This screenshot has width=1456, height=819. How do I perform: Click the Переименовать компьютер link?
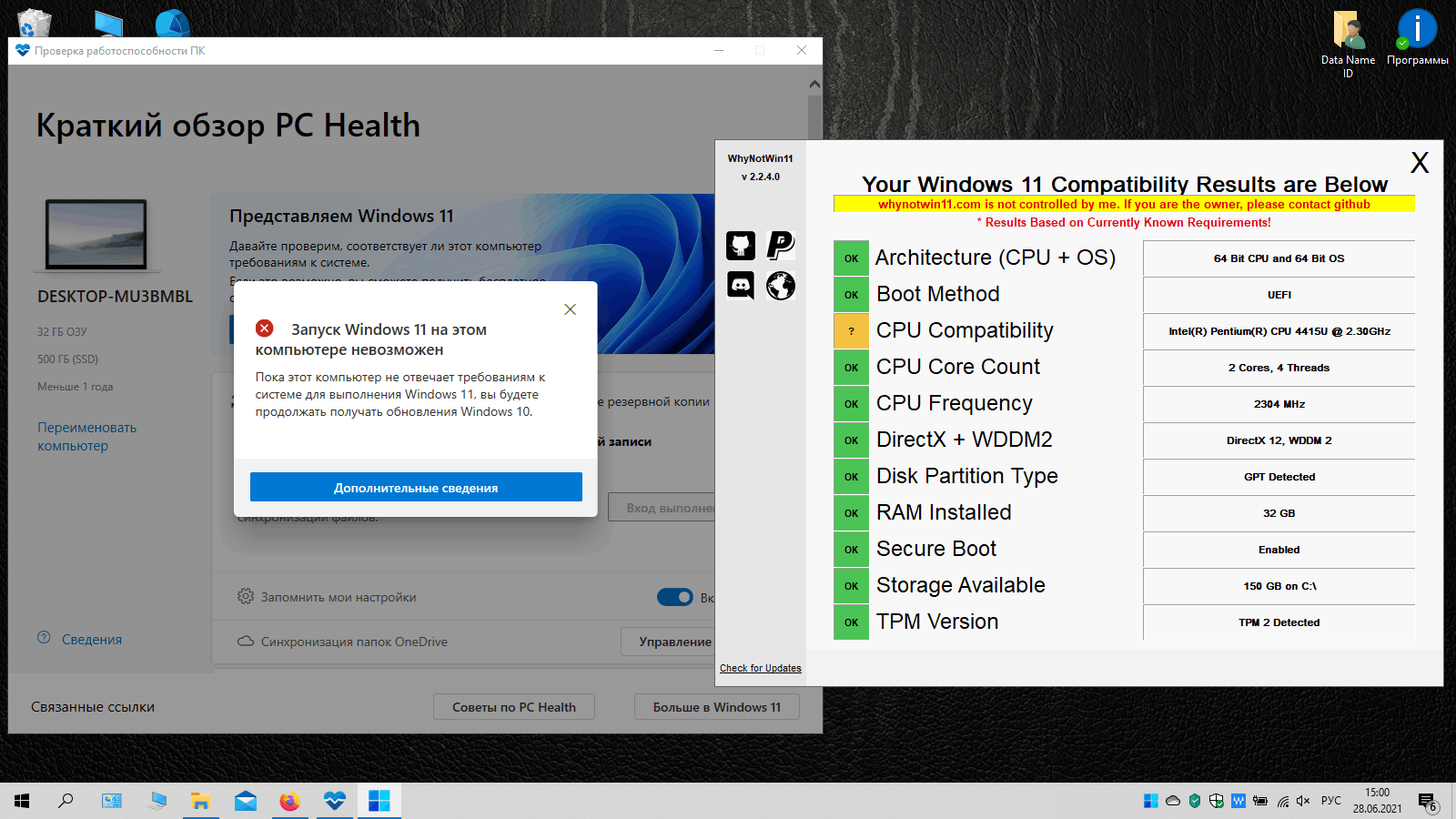[x=86, y=437]
